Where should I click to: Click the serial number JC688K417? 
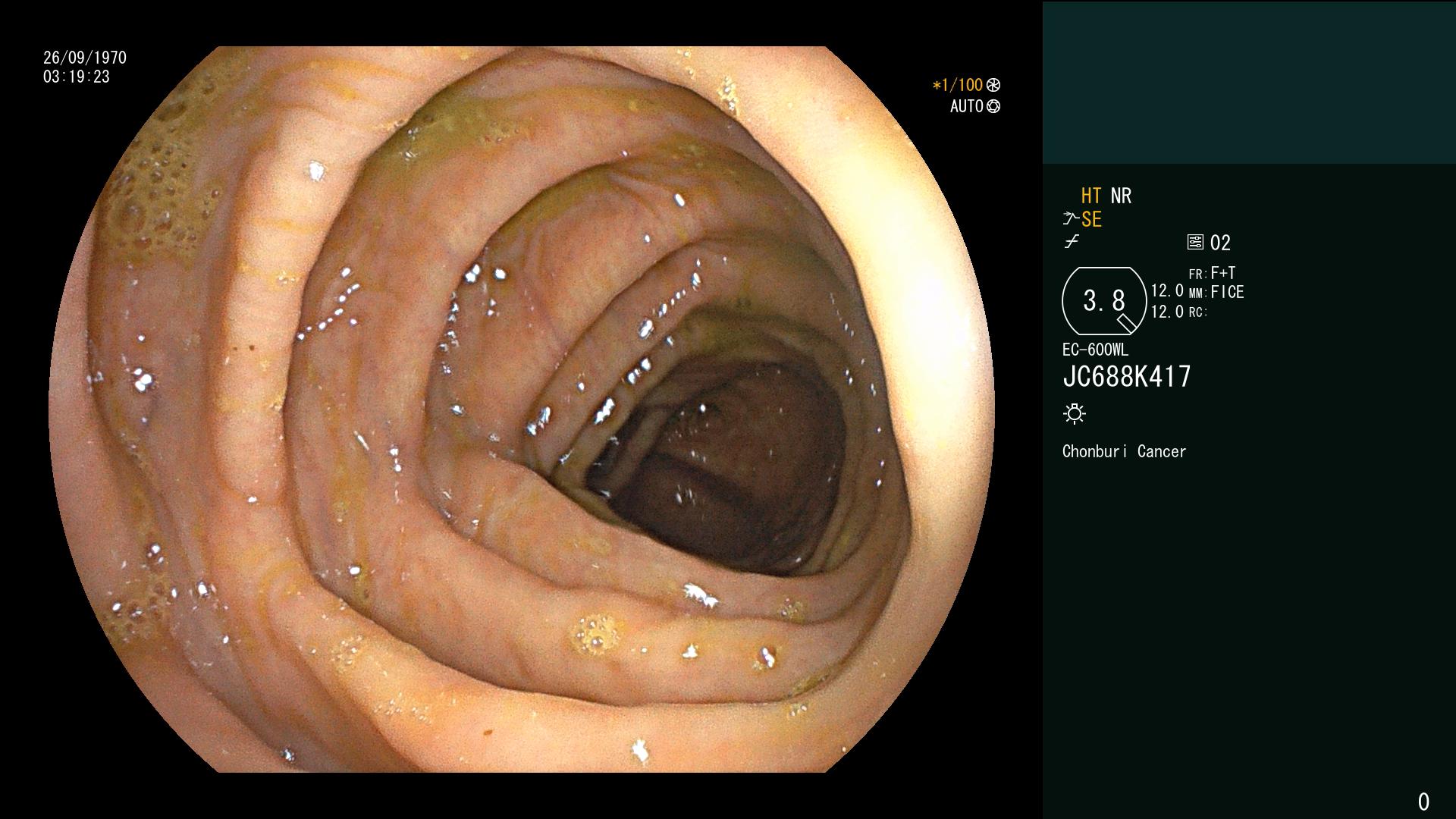pos(1127,377)
